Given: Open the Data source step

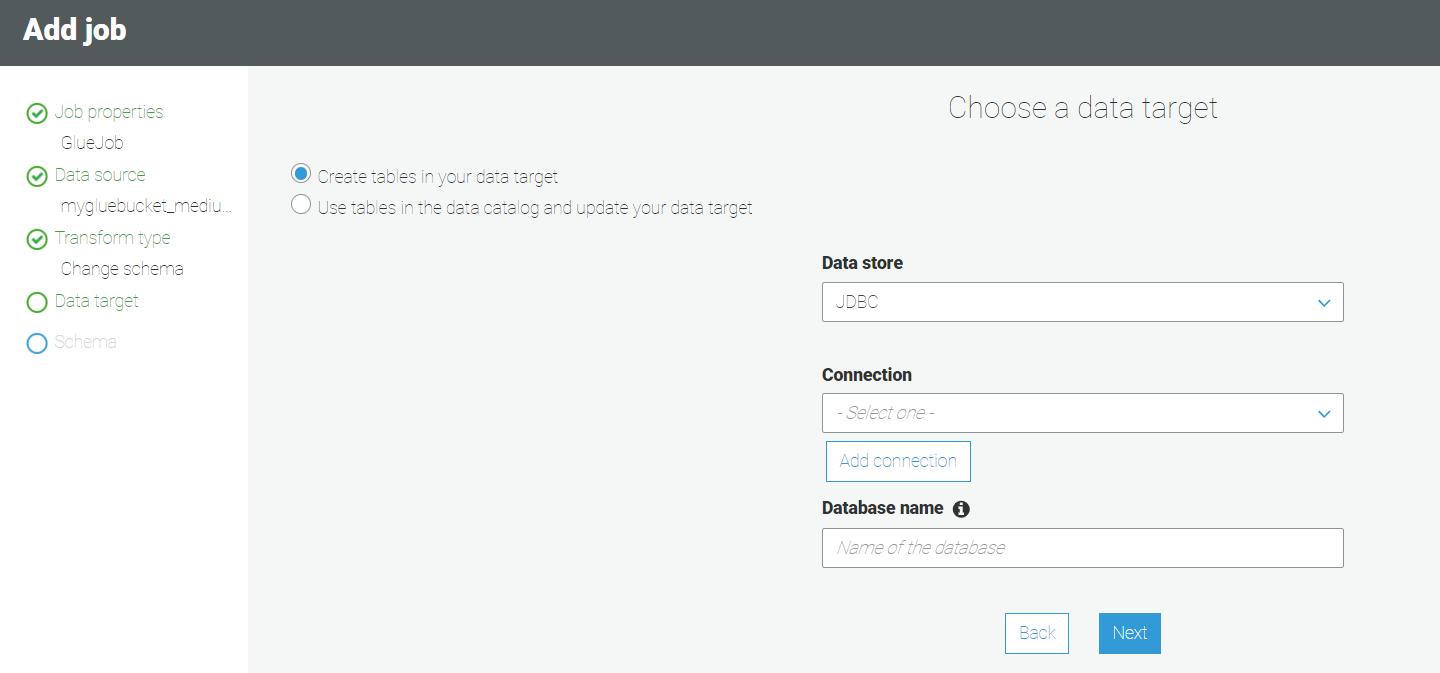Looking at the screenshot, I should click(100, 175).
